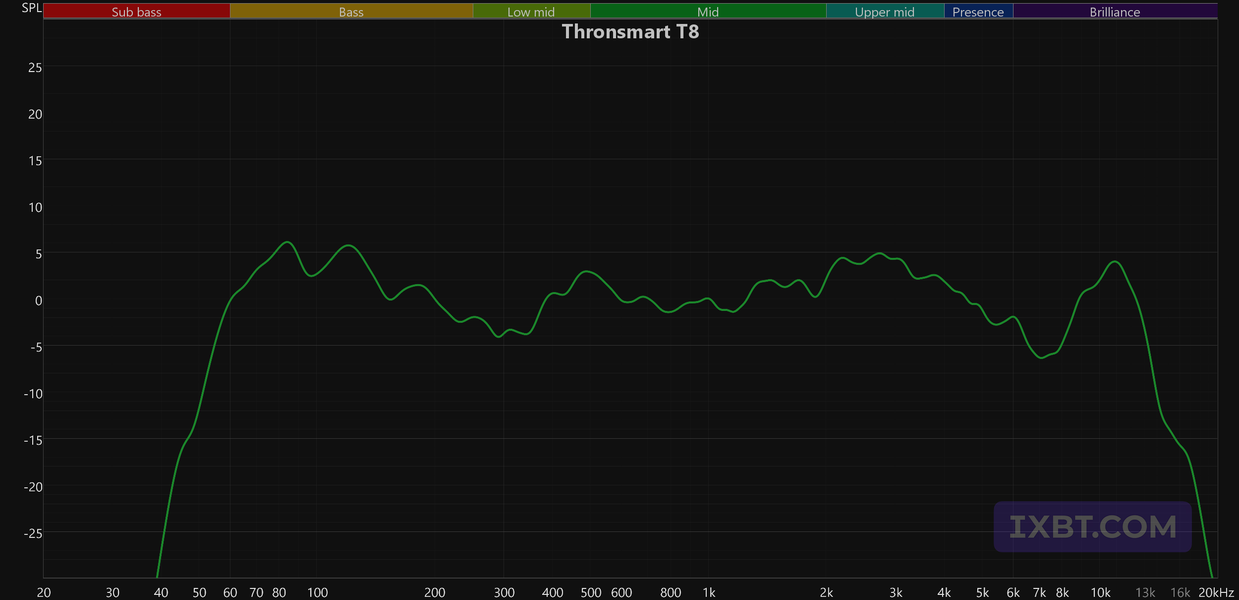
Task: Click the 10k frequency tick label
Action: point(1101,592)
